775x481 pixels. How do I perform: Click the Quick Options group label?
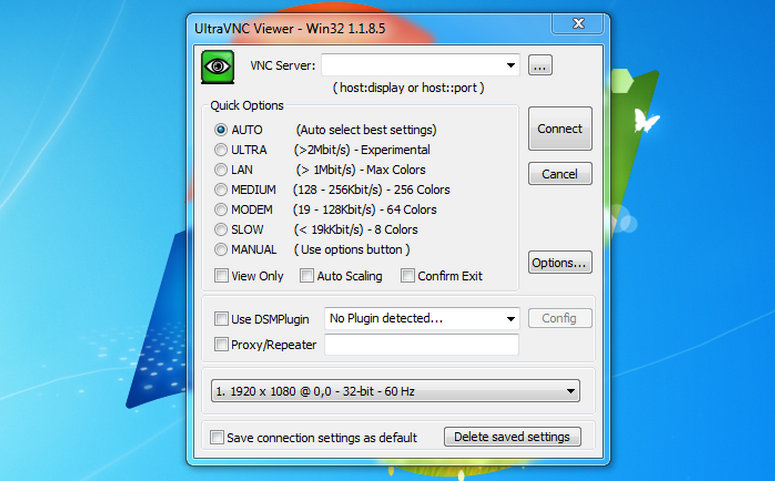coord(247,106)
